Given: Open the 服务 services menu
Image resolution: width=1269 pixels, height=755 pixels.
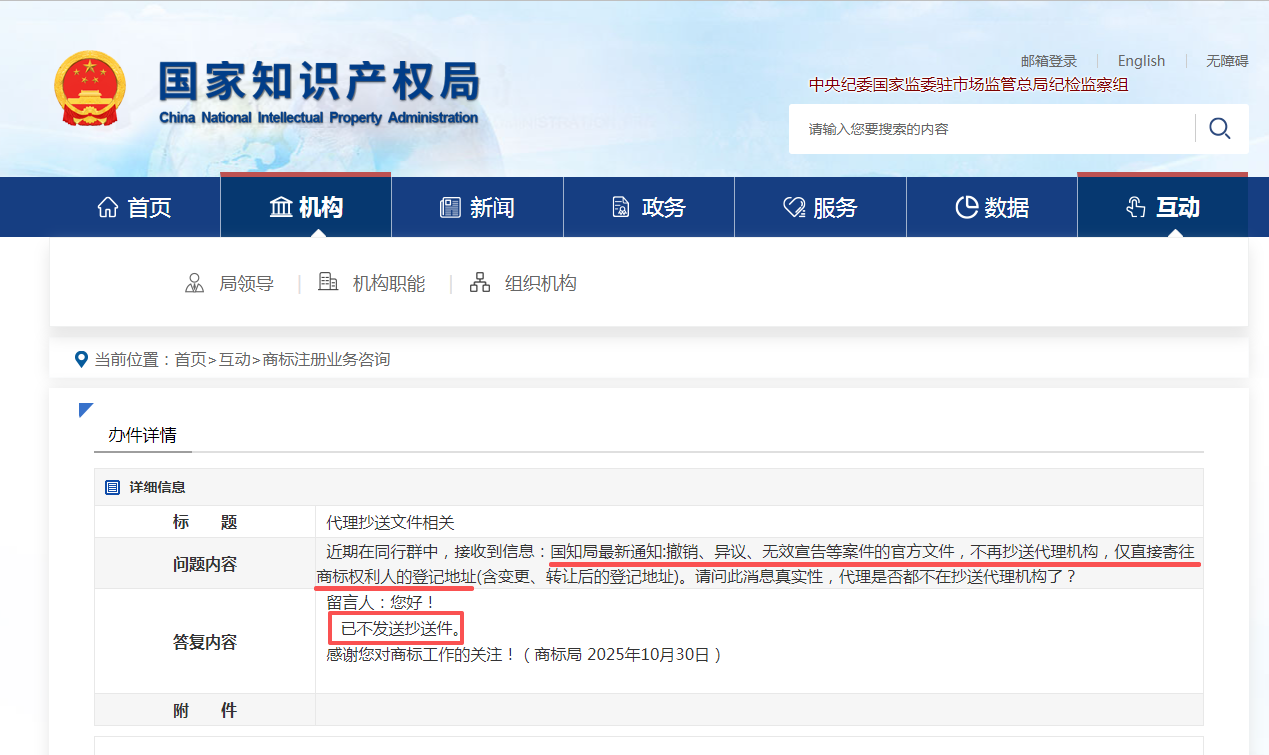Looking at the screenshot, I should (x=820, y=208).
